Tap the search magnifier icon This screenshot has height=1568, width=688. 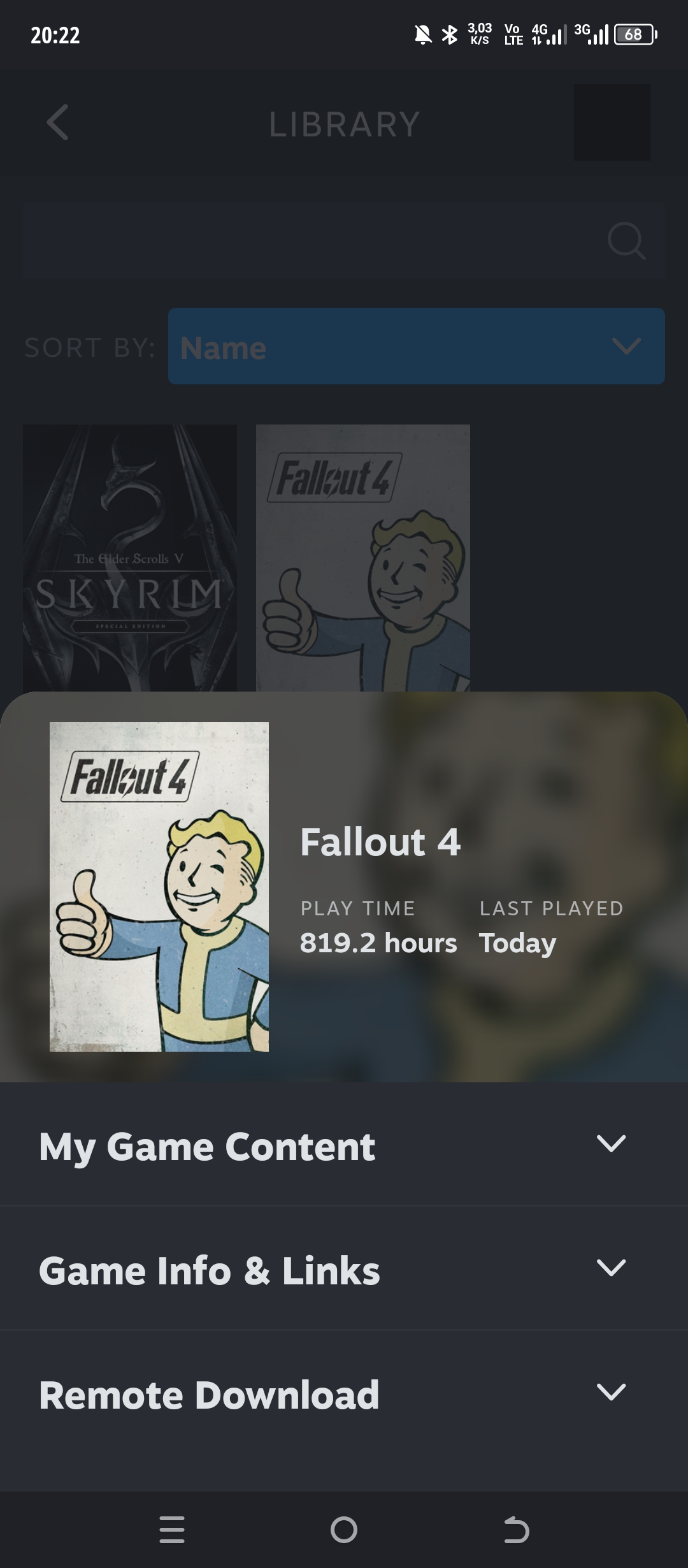click(626, 241)
